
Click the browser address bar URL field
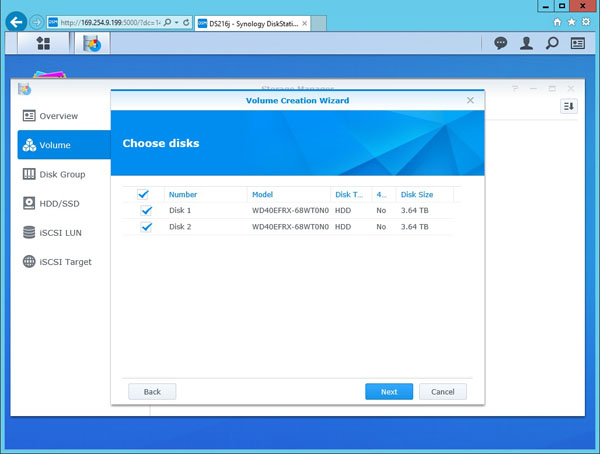coord(110,21)
